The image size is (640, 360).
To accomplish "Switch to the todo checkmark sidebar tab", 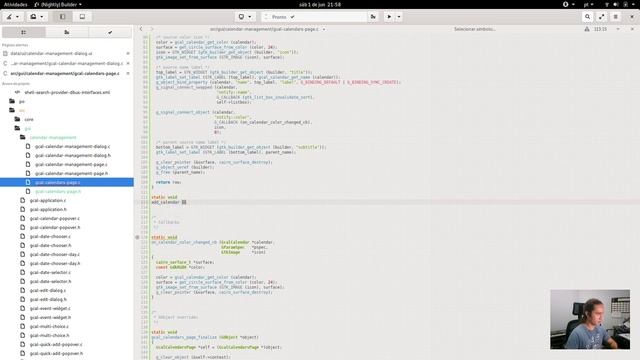I will click(110, 32).
